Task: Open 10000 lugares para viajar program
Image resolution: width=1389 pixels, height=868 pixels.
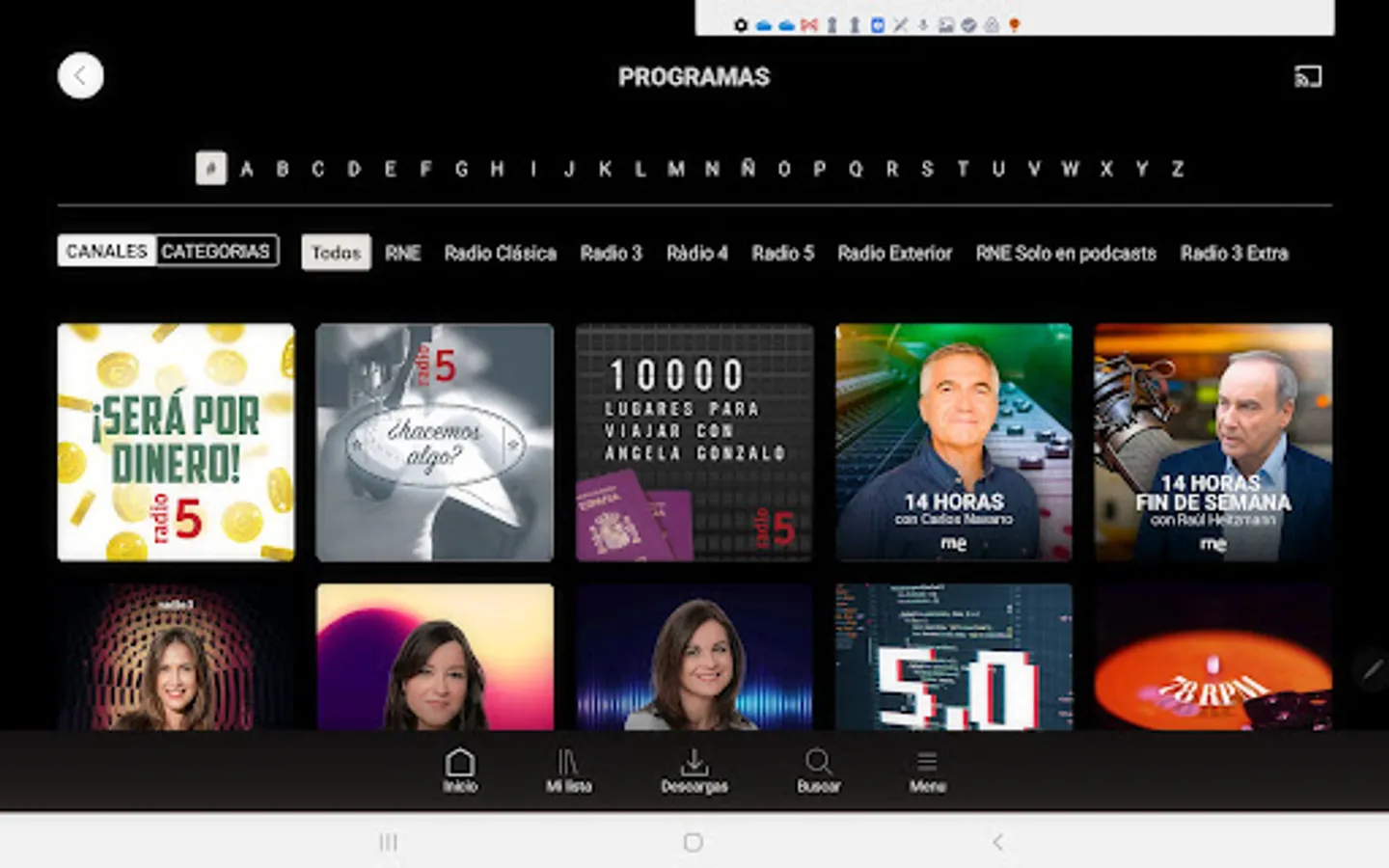Action: point(694,442)
